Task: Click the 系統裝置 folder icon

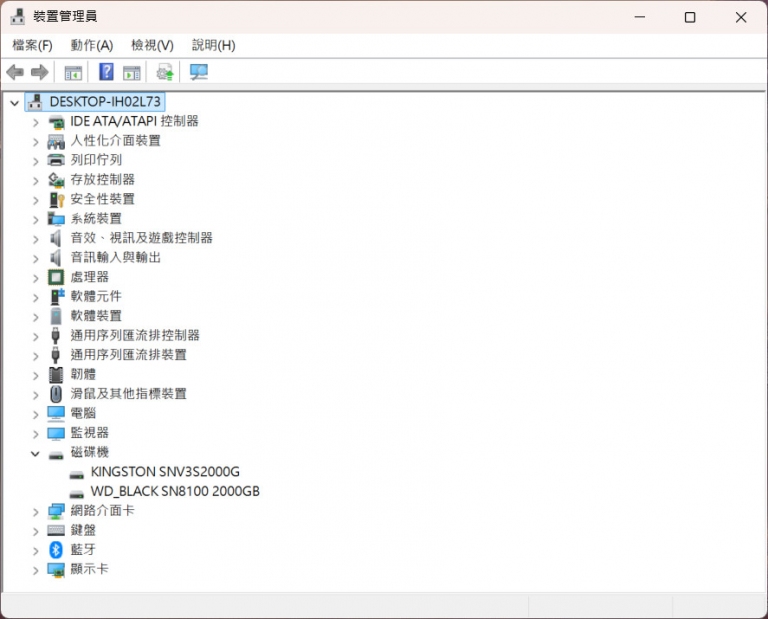Action: pyautogui.click(x=56, y=219)
